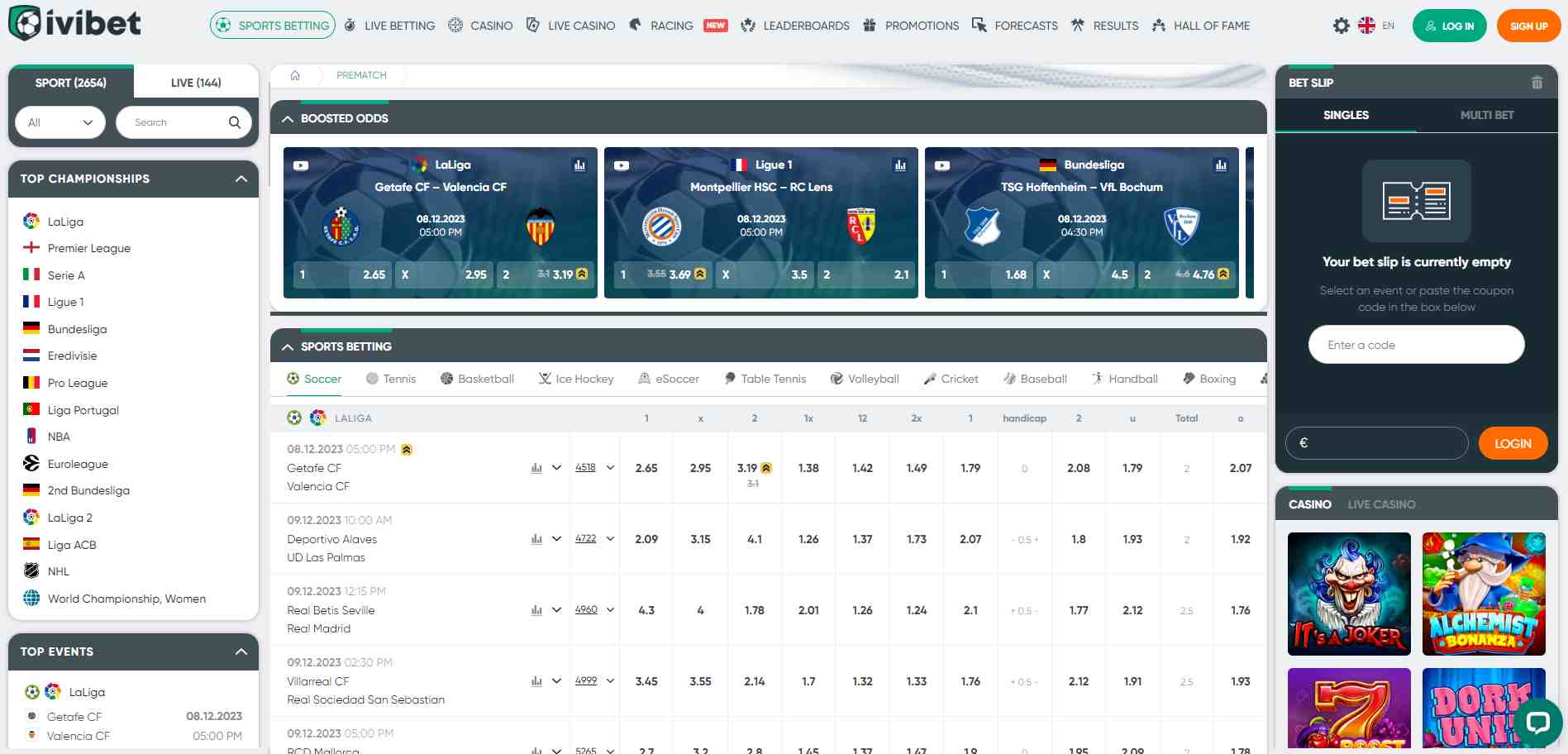Click the Enter a code field
1568x754 pixels.
[x=1416, y=344]
